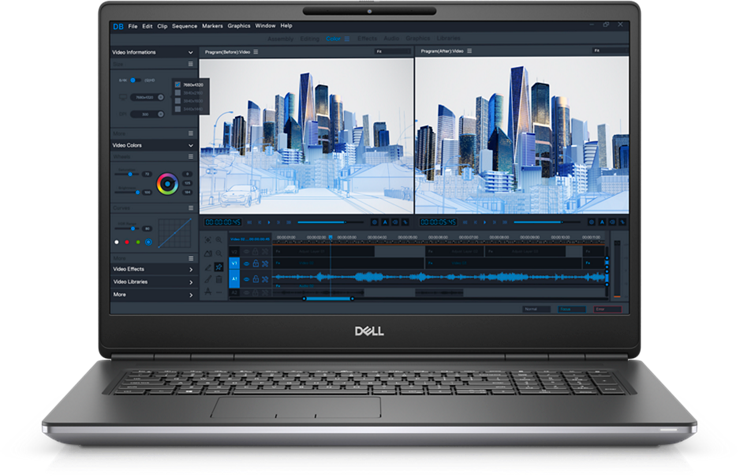
Task: Click the HDR Range slider handle
Action: click(133, 228)
